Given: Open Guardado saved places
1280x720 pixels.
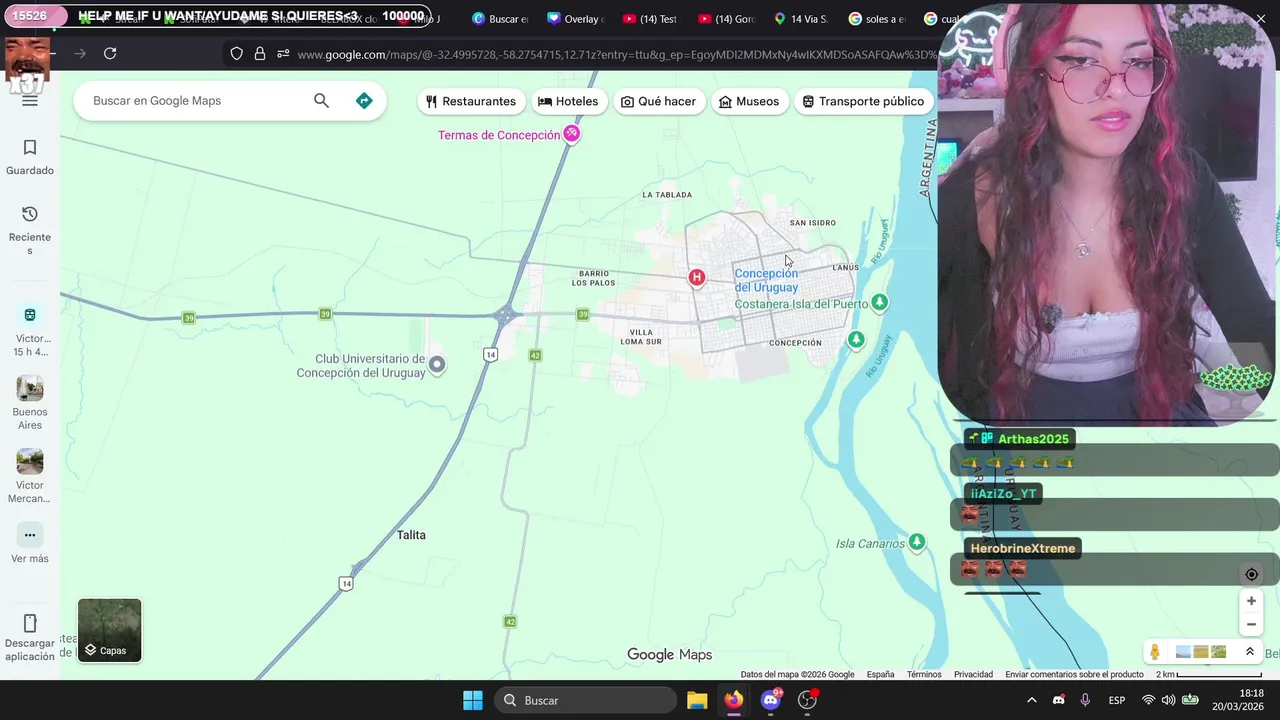Looking at the screenshot, I should point(30,158).
